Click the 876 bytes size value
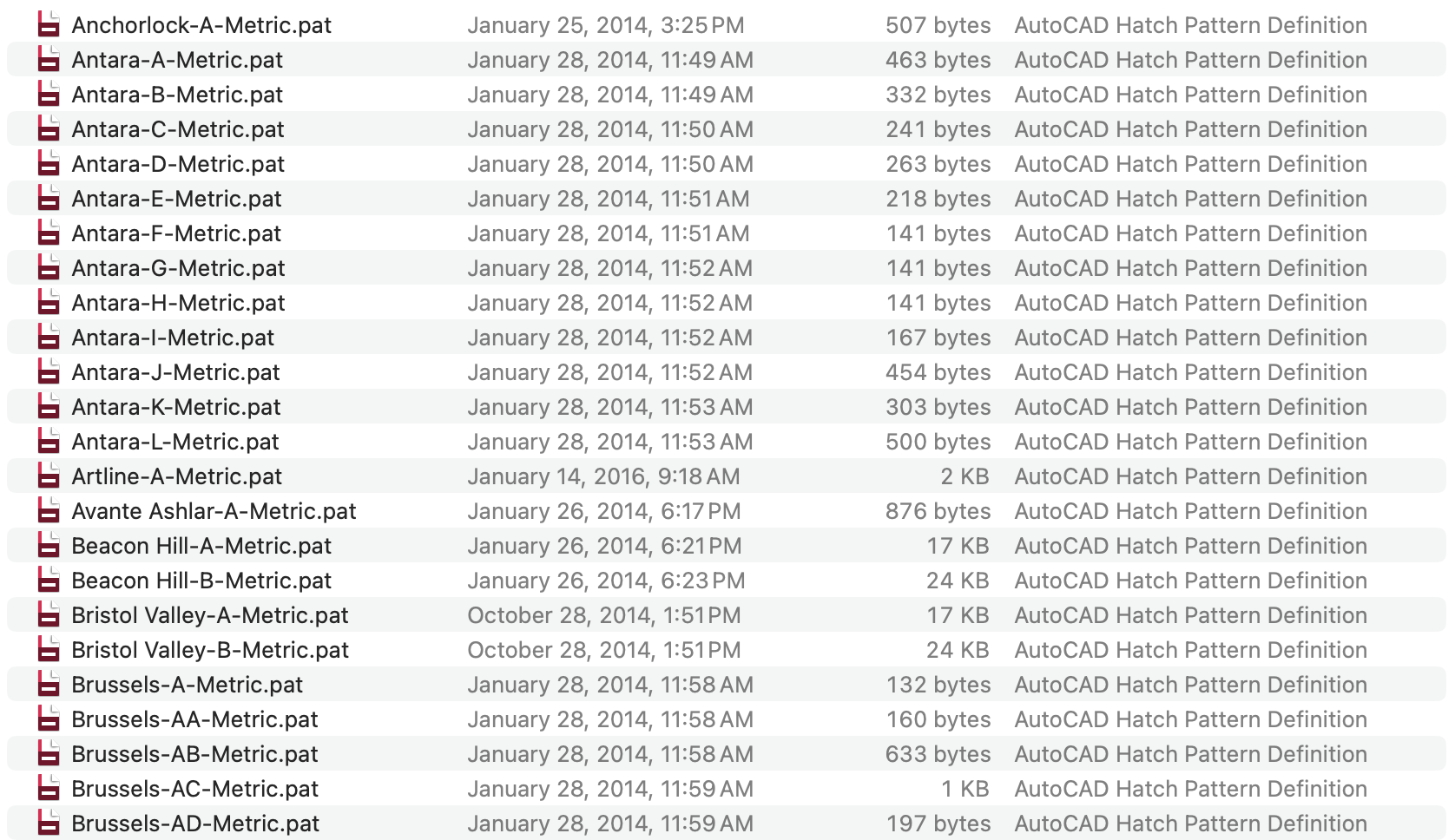This screenshot has height=840, width=1455. (x=938, y=511)
